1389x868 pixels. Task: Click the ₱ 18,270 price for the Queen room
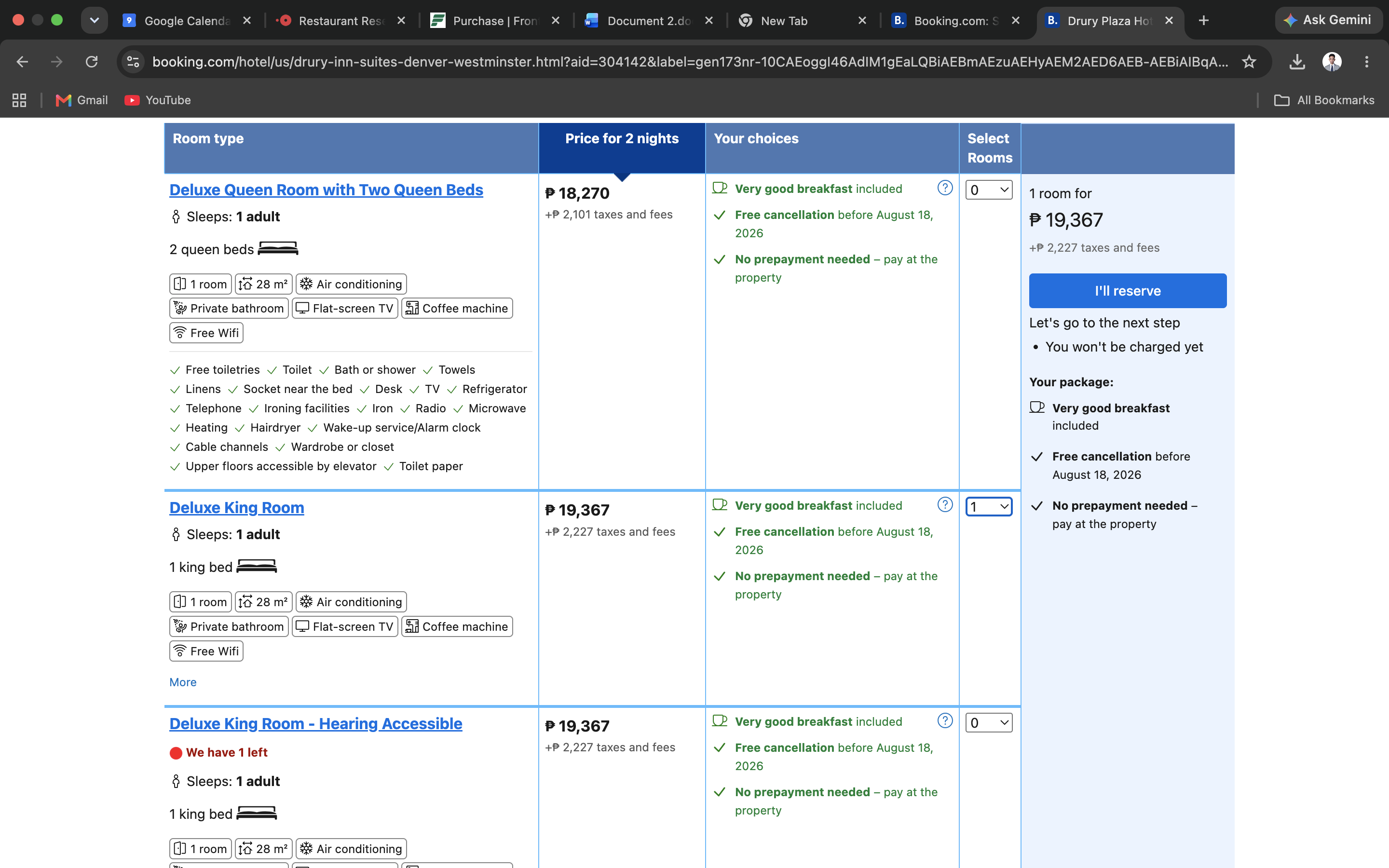click(577, 193)
